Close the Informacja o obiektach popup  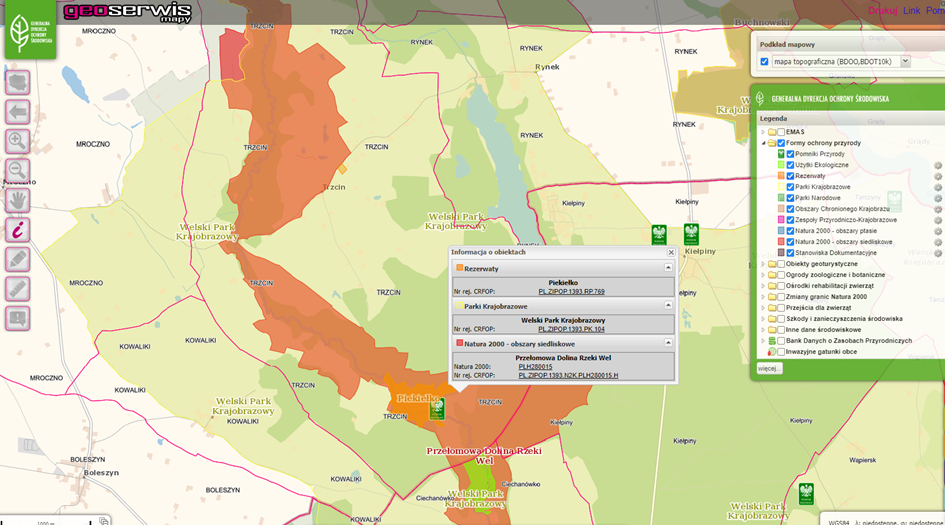[671, 253]
